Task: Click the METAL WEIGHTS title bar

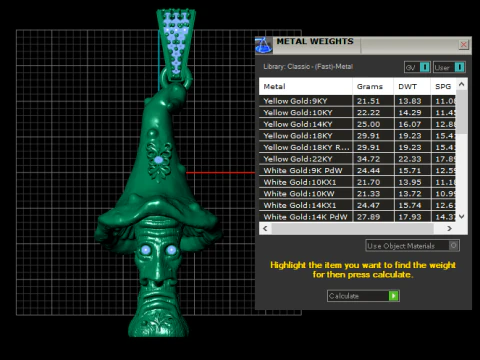Action: (x=363, y=45)
